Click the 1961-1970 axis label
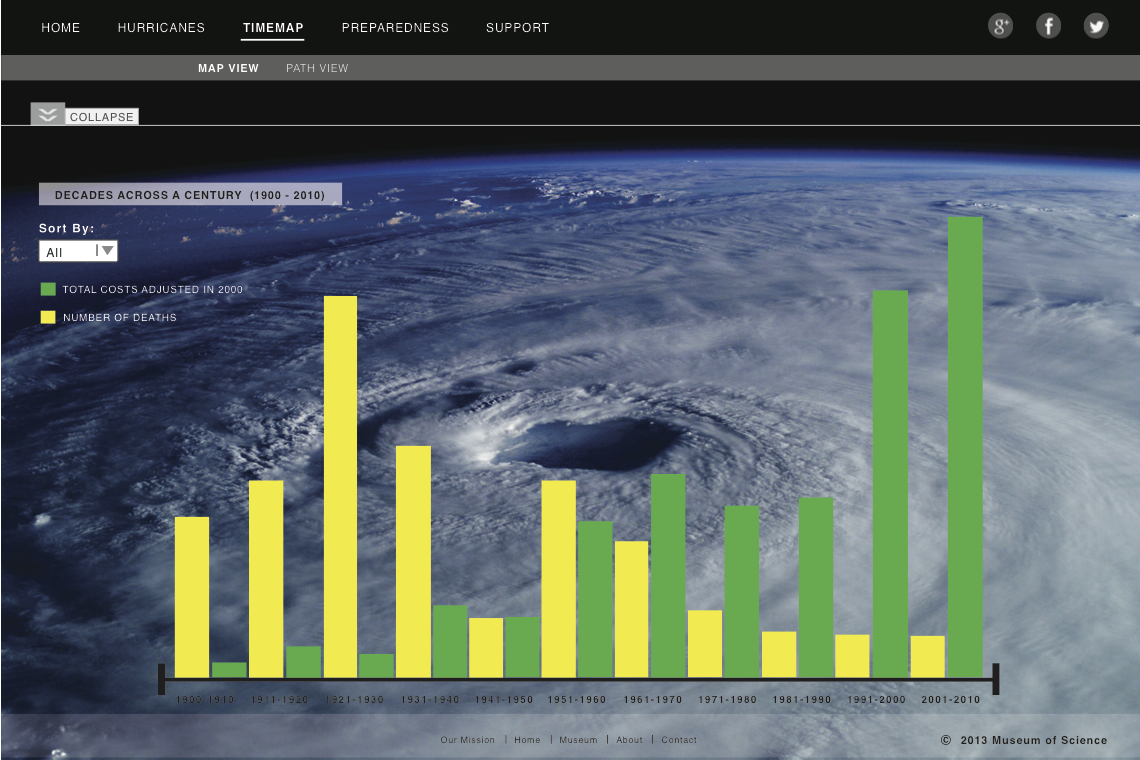 653,700
